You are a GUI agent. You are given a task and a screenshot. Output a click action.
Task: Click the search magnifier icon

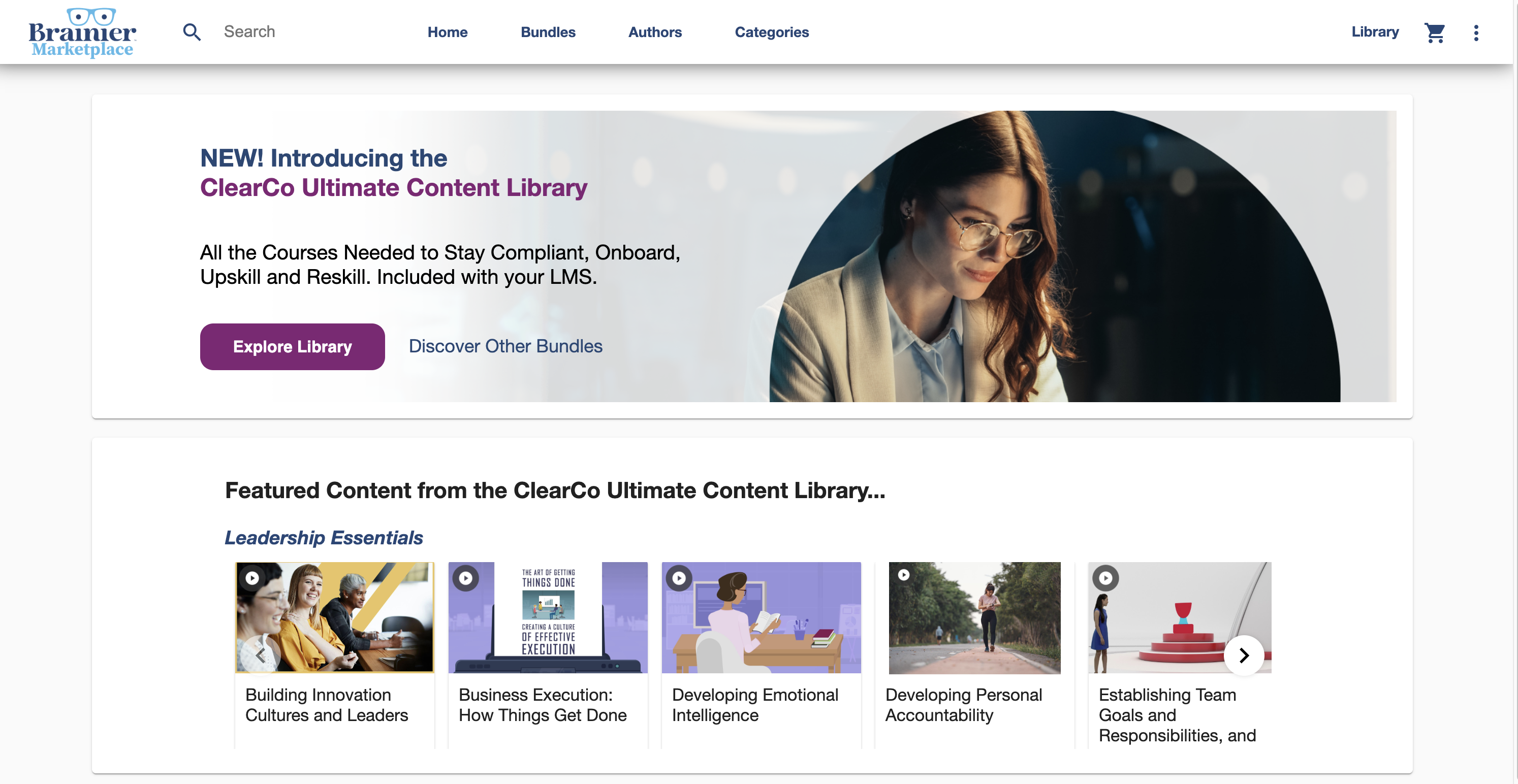click(x=192, y=32)
